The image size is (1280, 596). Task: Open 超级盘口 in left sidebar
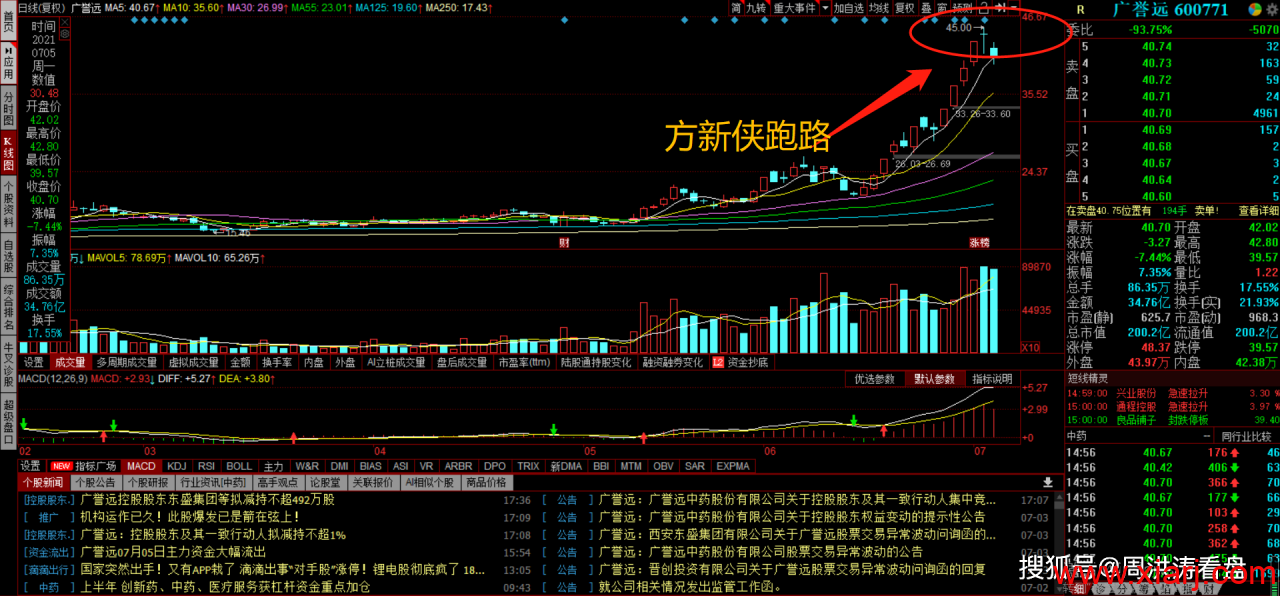tap(8, 421)
